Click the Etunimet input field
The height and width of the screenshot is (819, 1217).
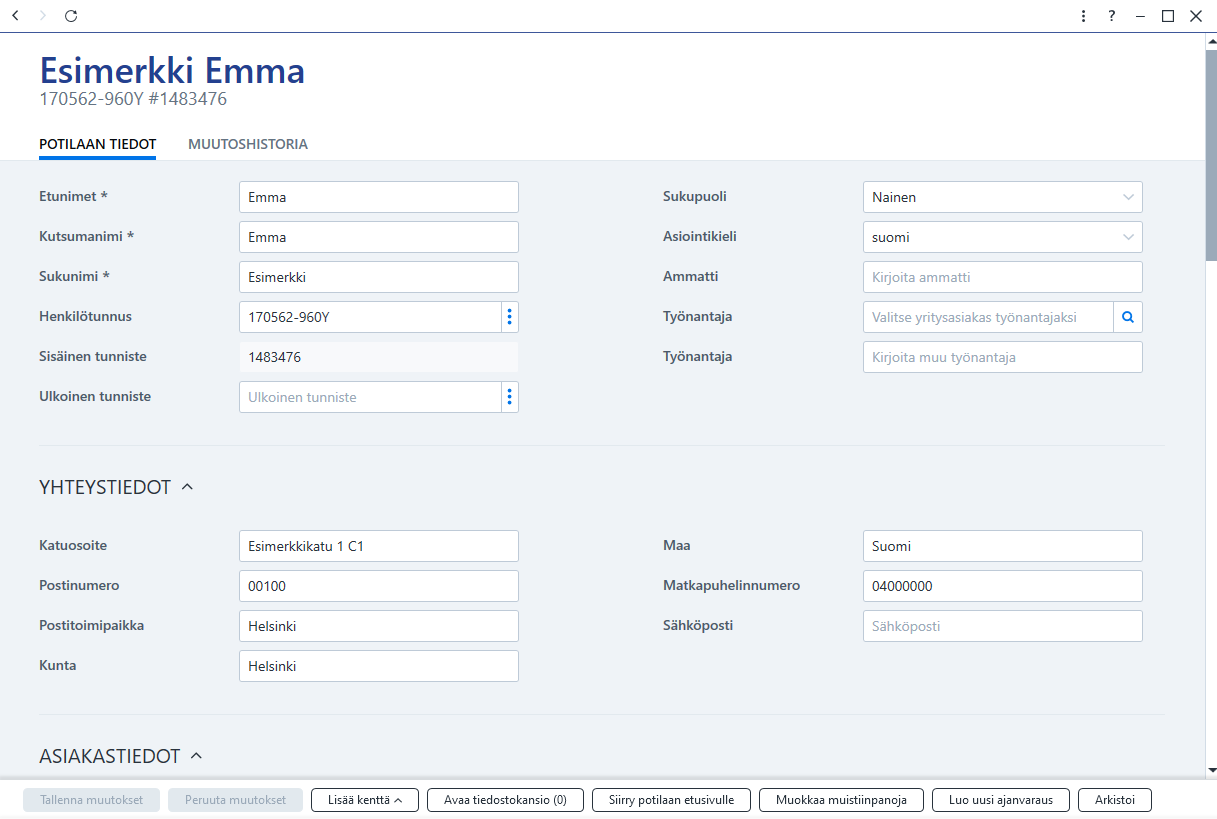[379, 197]
